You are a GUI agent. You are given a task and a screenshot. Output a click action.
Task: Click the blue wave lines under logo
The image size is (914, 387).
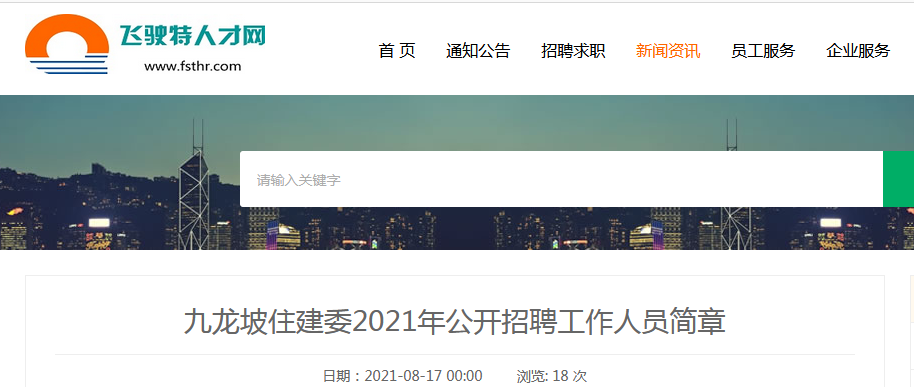click(68, 65)
